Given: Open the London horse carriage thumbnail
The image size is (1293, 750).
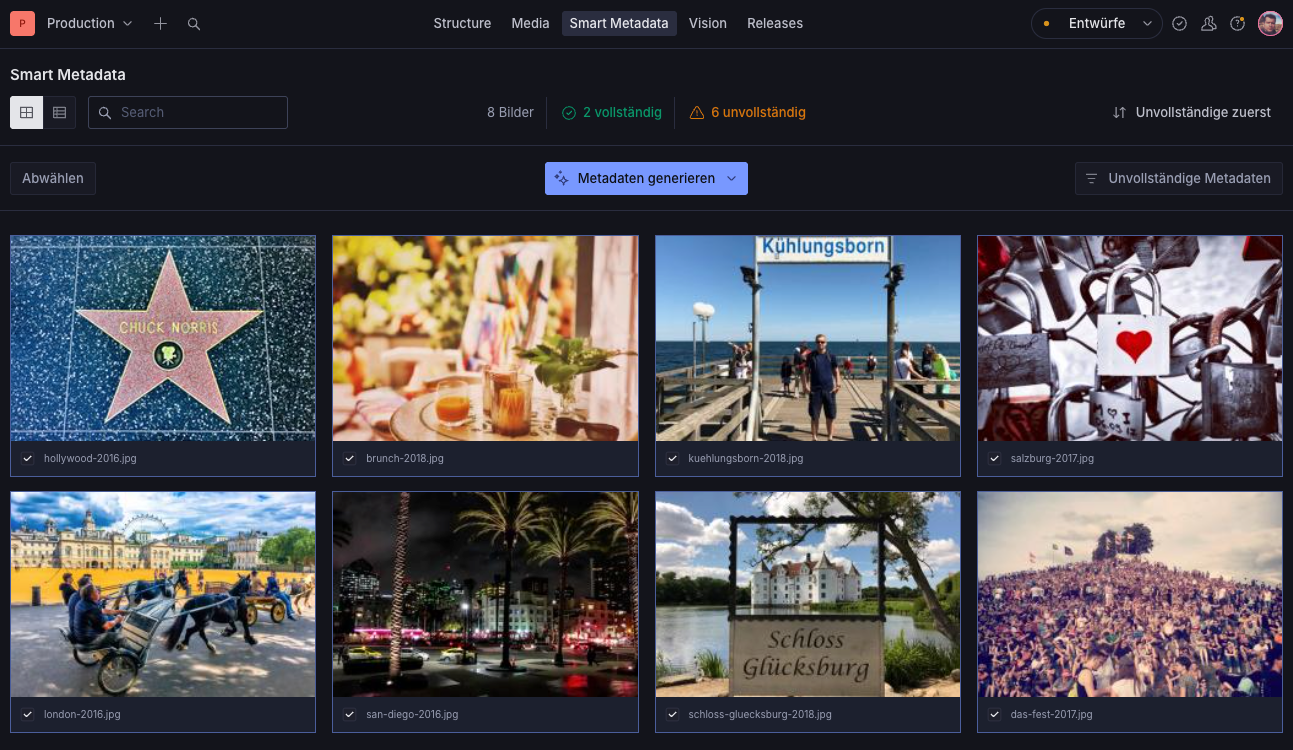Looking at the screenshot, I should tap(163, 594).
